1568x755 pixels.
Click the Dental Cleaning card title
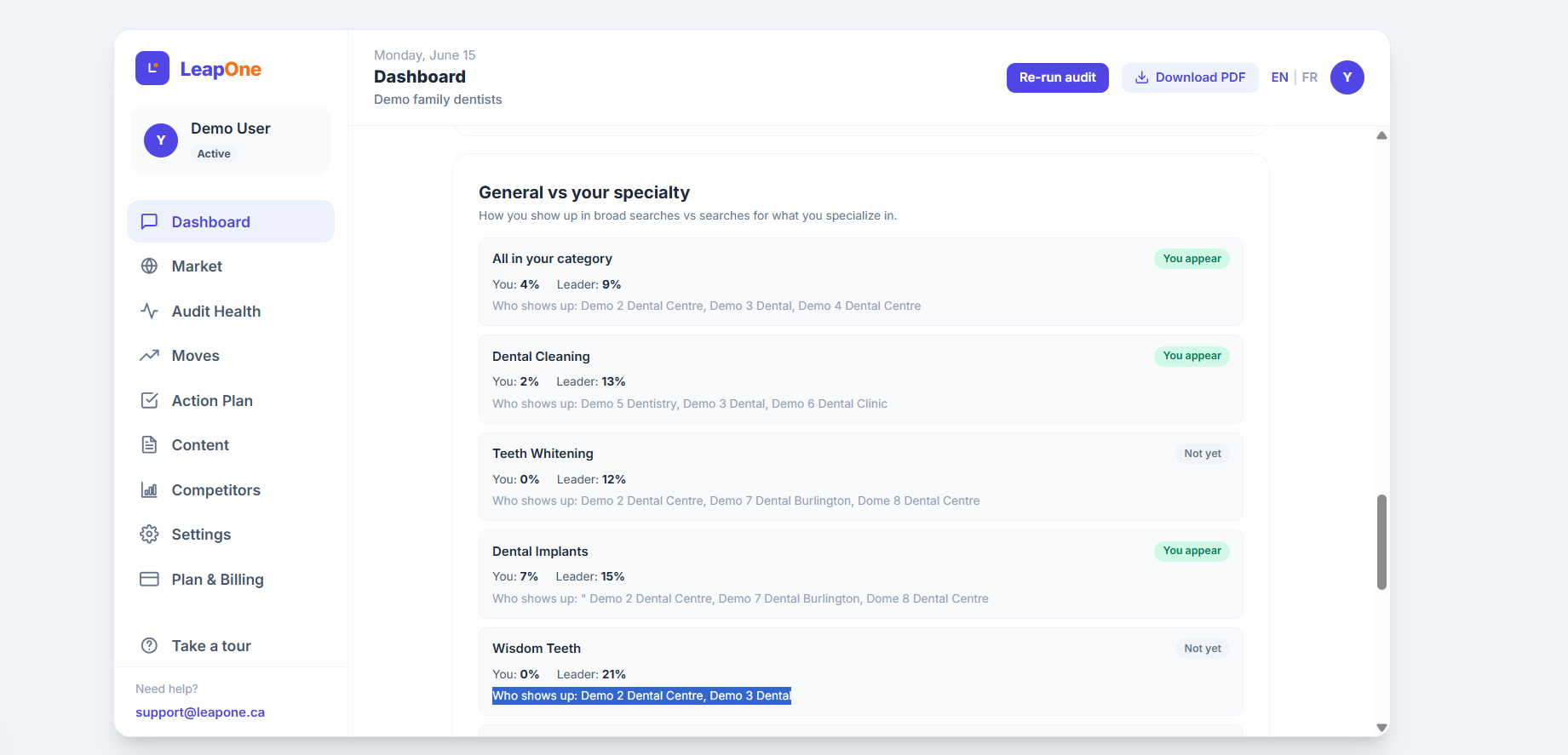click(541, 356)
